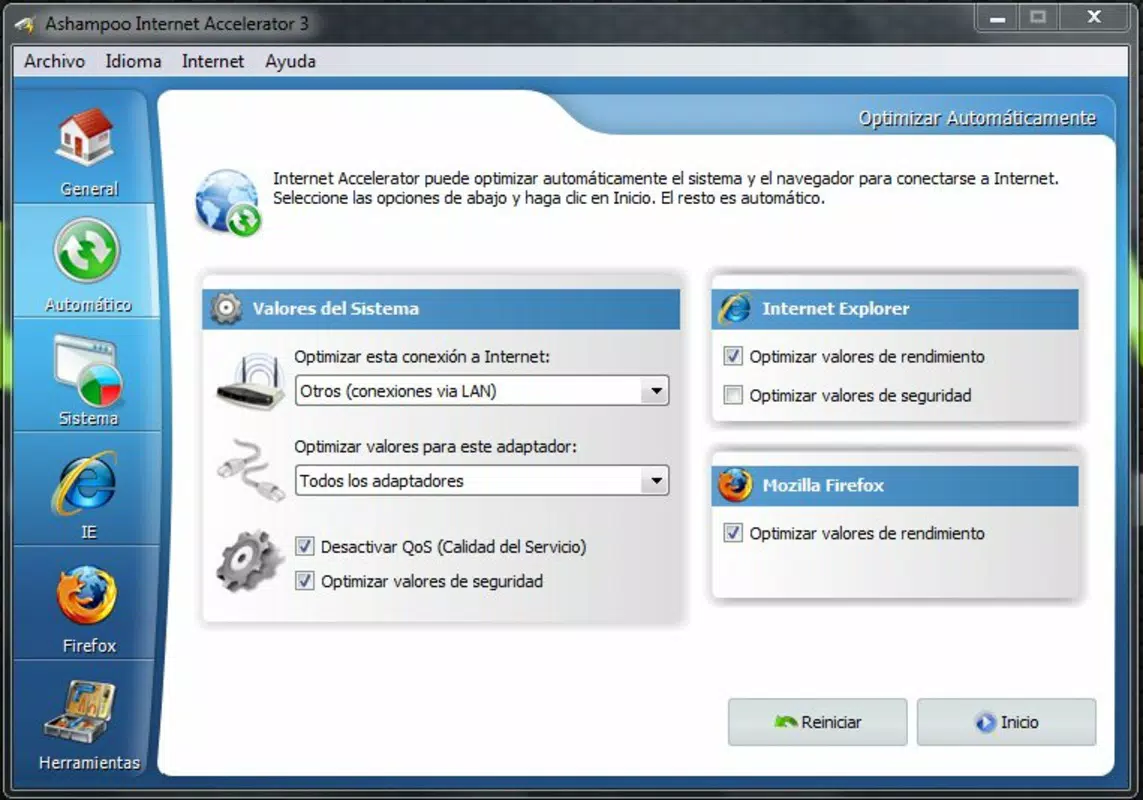Image resolution: width=1143 pixels, height=800 pixels.
Task: Open the General section house icon
Action: [85, 136]
